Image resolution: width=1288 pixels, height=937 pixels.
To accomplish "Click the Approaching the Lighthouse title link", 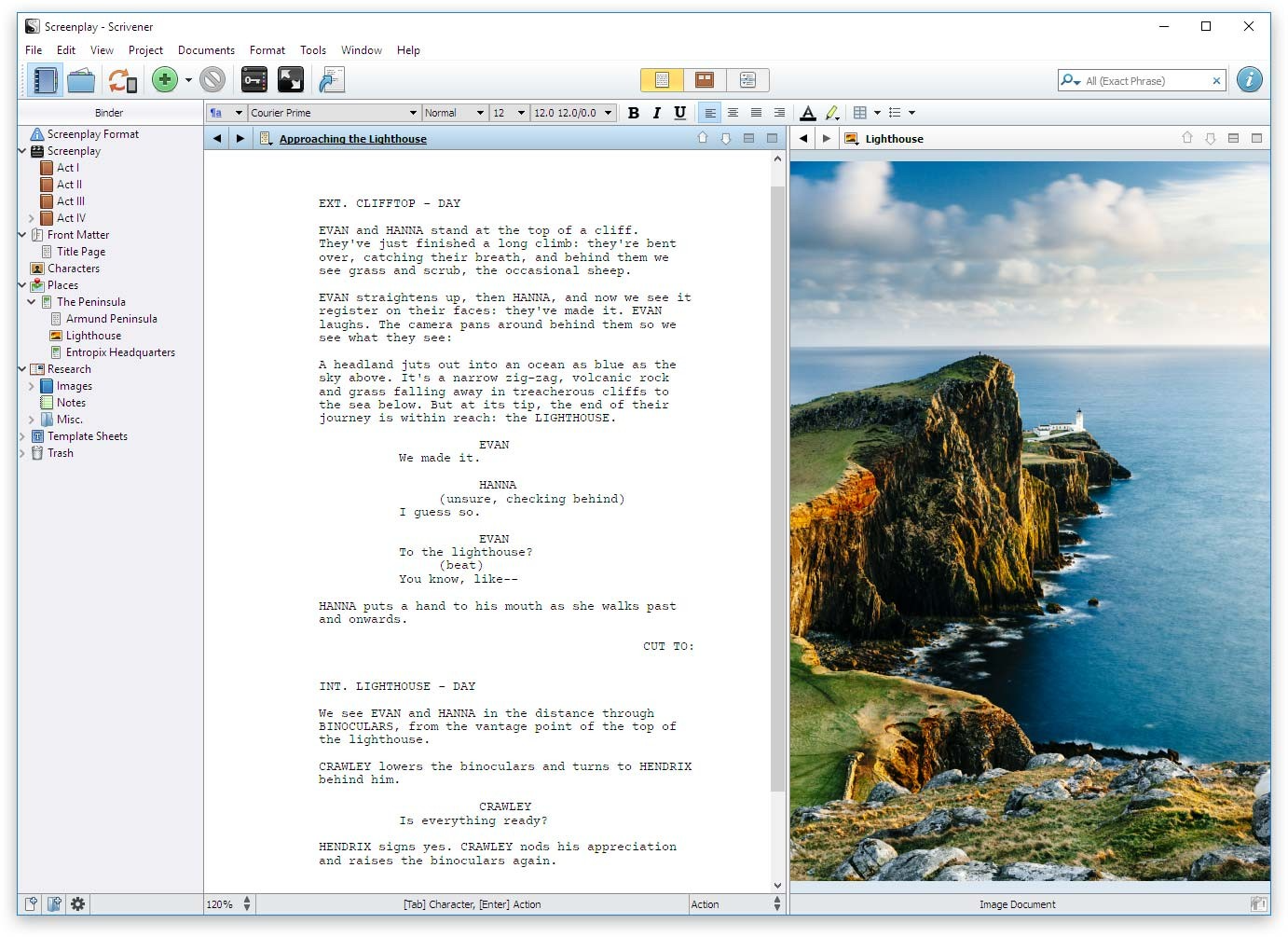I will [352, 138].
